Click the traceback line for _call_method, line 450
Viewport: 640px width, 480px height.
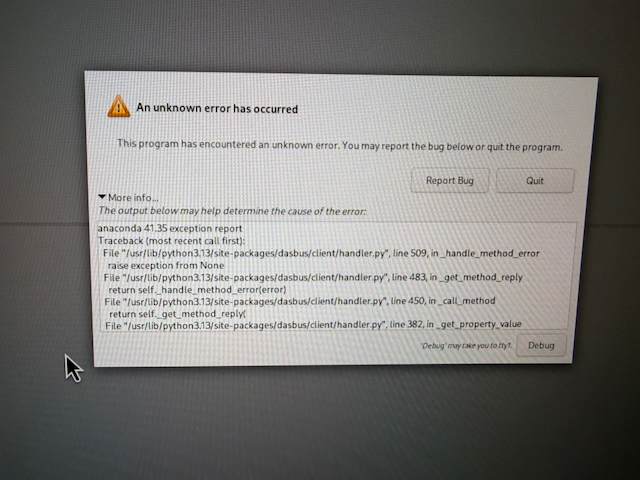coord(300,301)
